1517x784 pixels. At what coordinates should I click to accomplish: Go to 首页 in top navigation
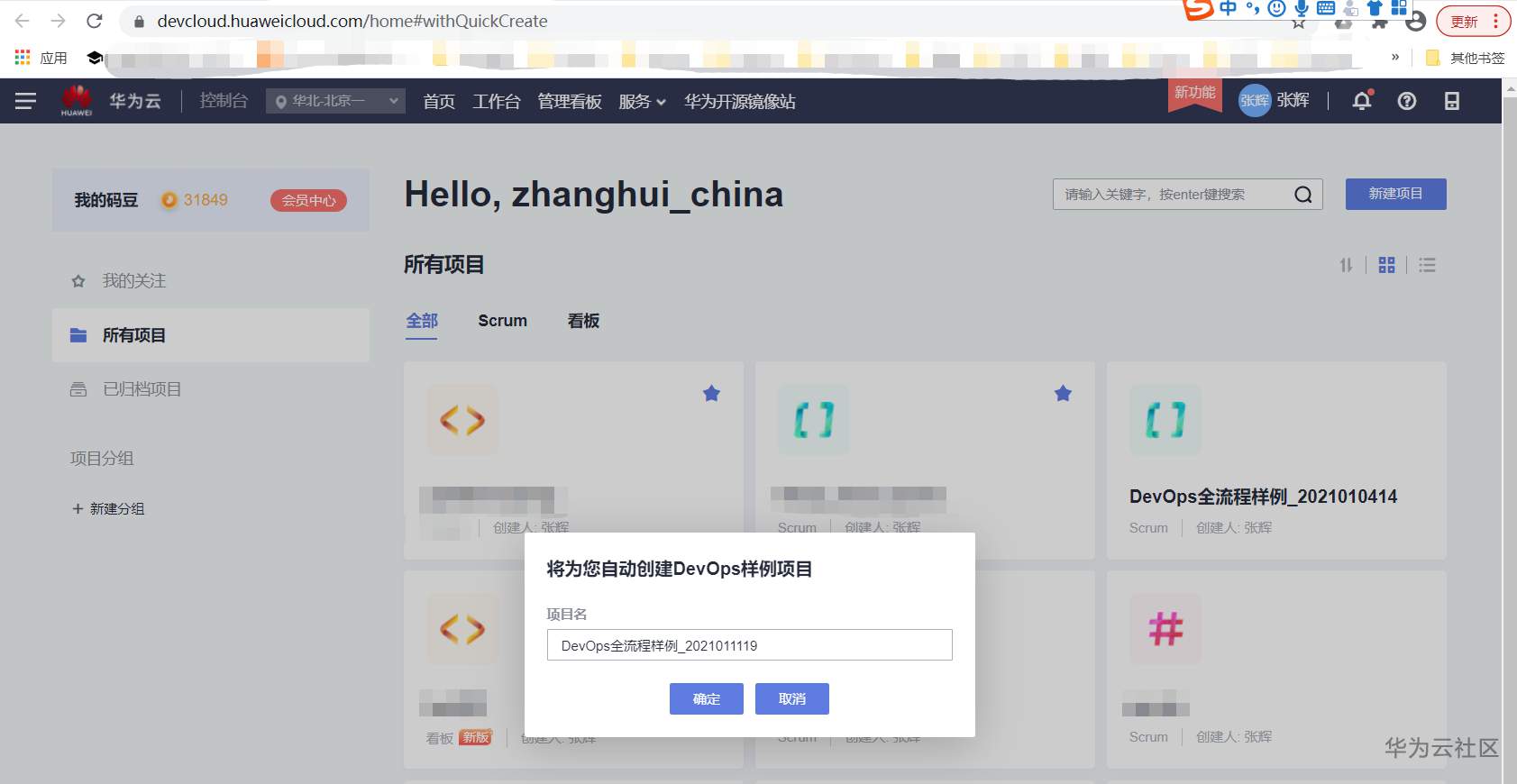(x=439, y=102)
